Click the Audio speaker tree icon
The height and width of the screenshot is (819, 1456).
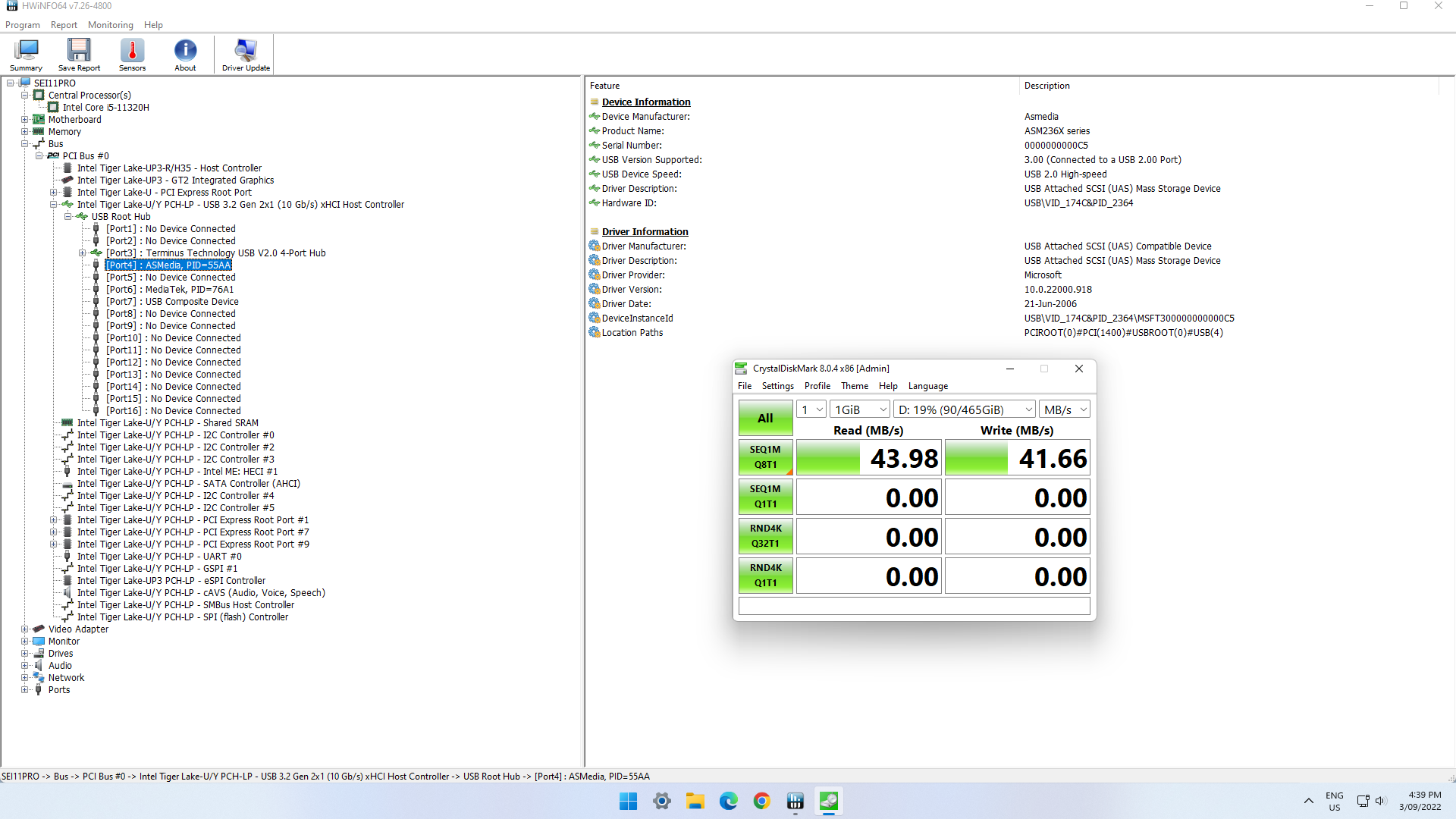(39, 666)
